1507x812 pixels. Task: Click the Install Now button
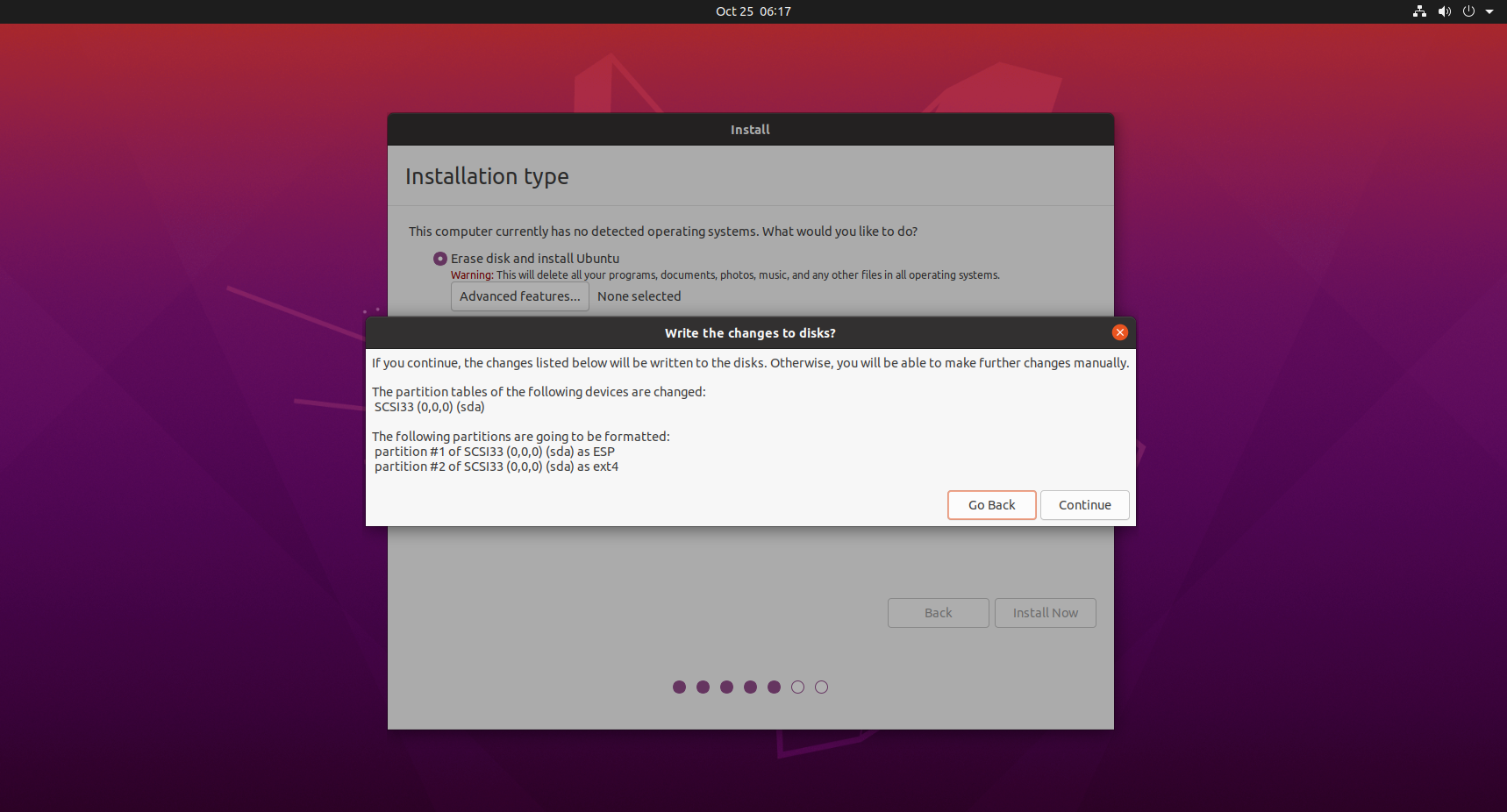(x=1045, y=613)
